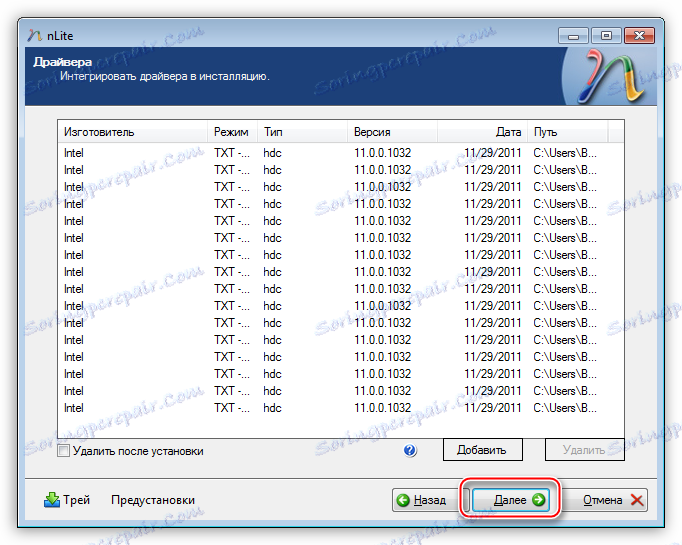Click TXT mode cell in the sixth row
This screenshot has width=682, height=545.
point(232,238)
